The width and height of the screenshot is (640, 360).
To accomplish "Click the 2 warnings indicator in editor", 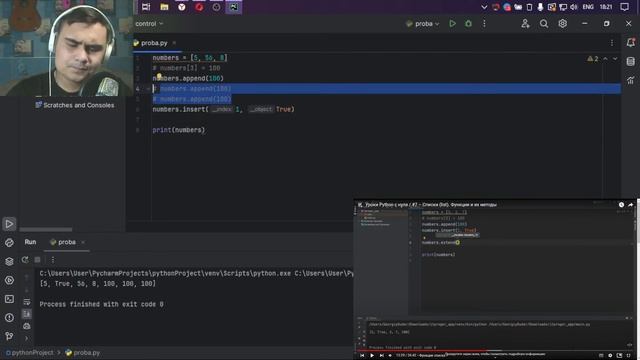I will click(x=593, y=59).
